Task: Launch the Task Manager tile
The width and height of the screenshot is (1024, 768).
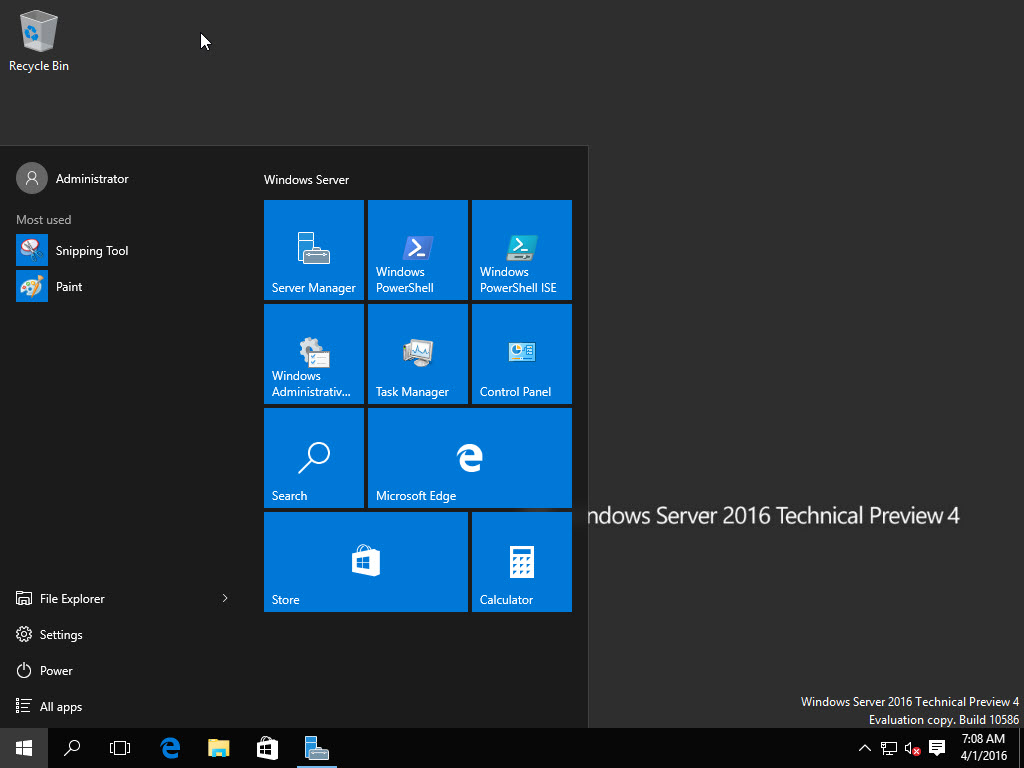Action: 418,354
